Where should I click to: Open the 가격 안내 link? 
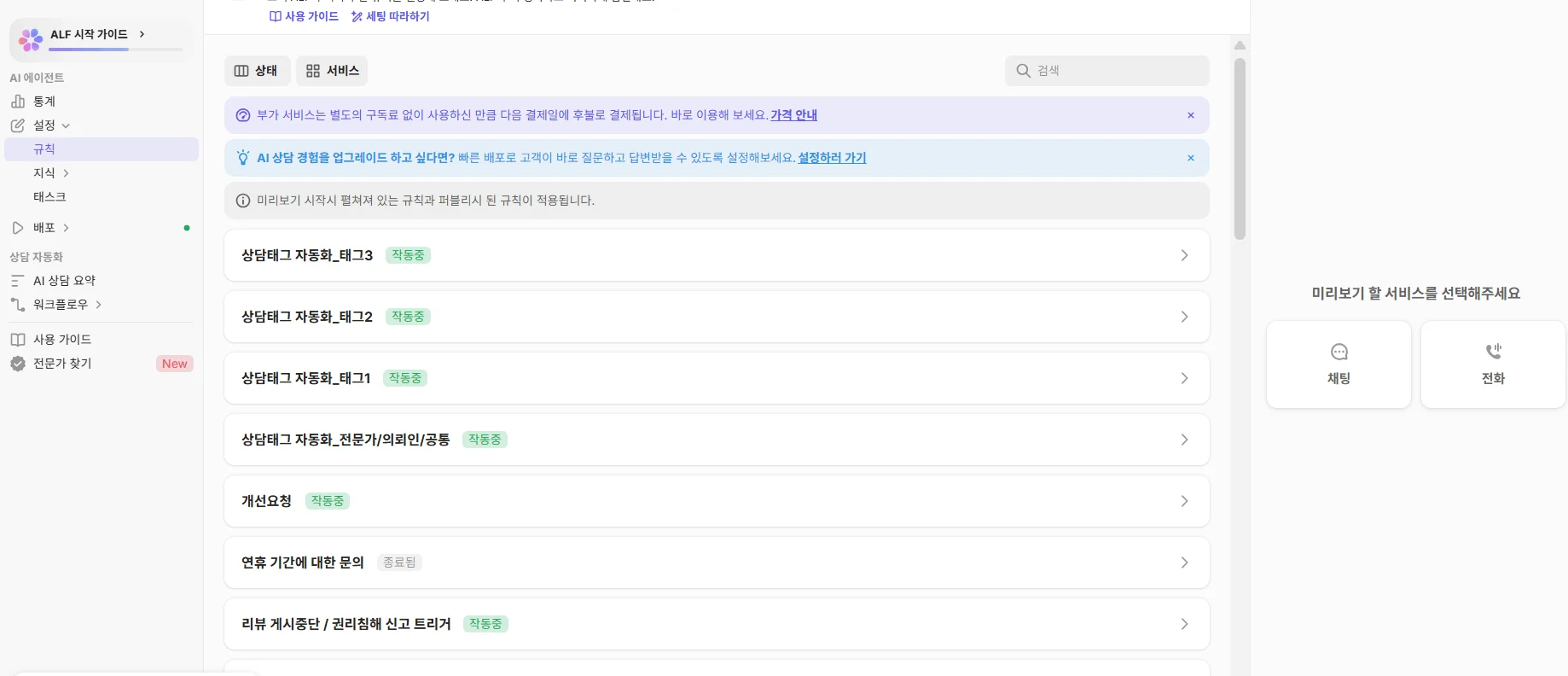(793, 115)
